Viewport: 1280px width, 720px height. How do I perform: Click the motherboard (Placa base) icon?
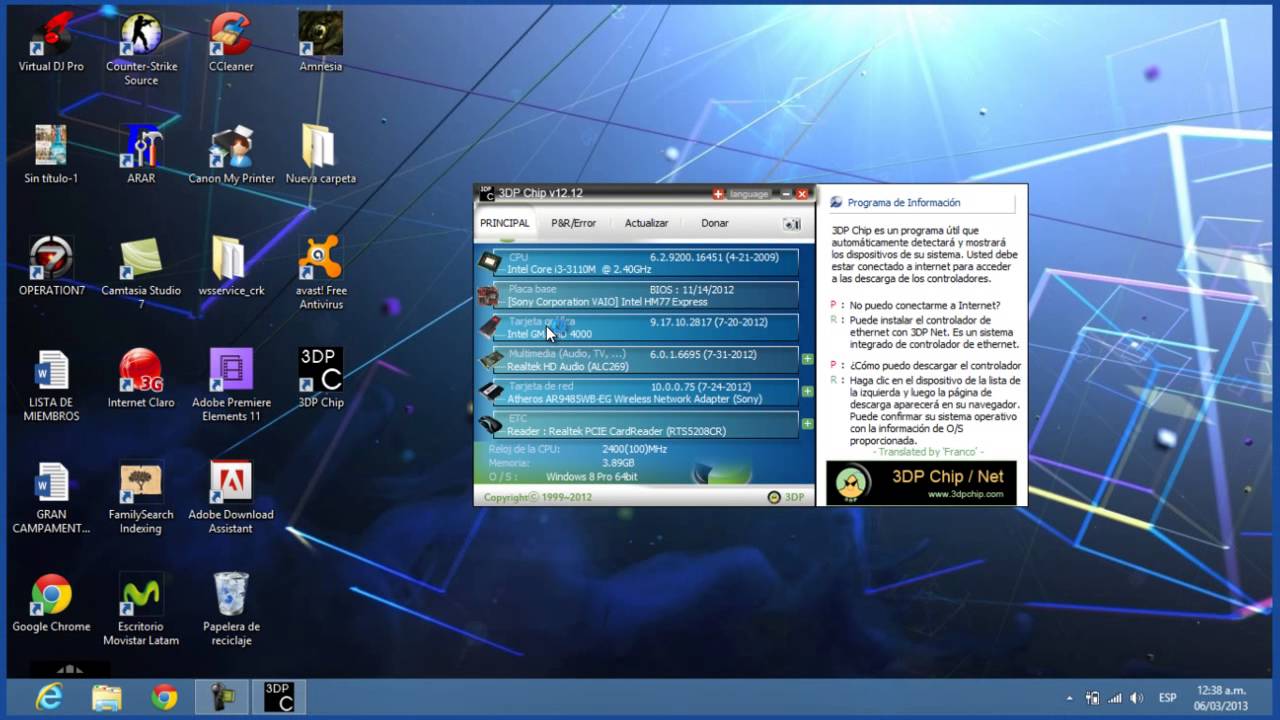pos(489,295)
